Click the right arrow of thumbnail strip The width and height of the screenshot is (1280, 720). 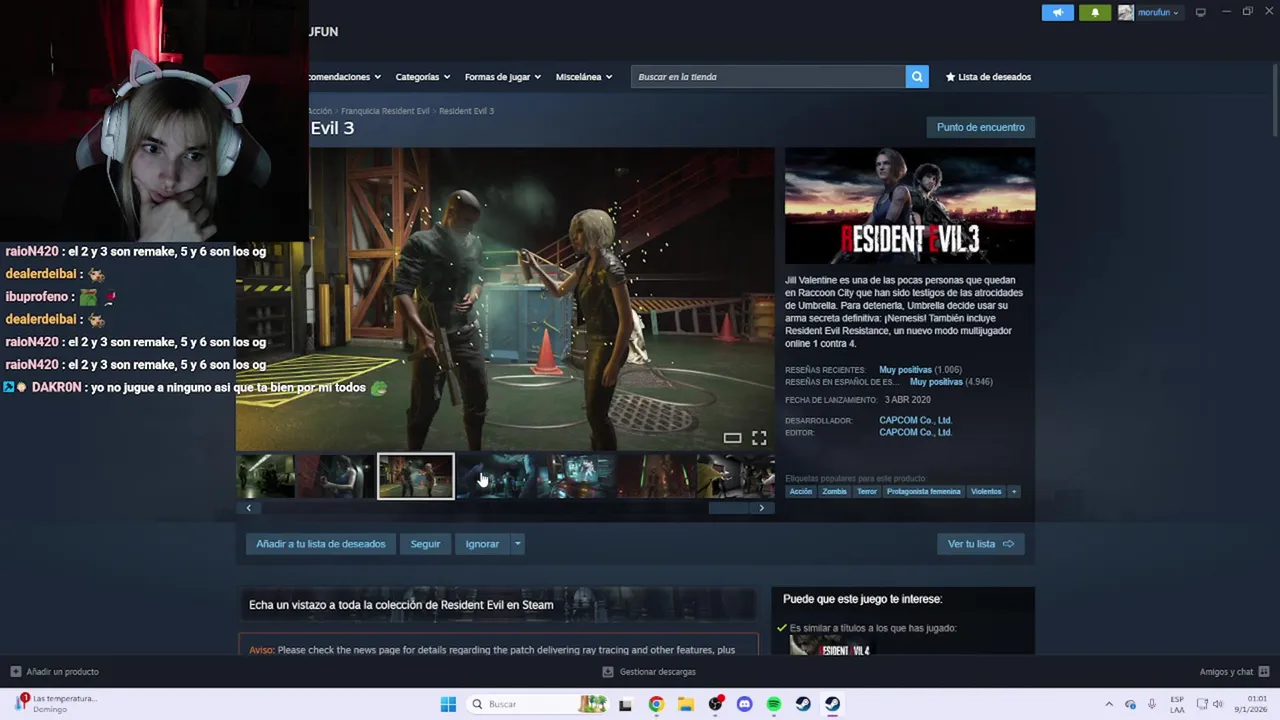coord(762,508)
